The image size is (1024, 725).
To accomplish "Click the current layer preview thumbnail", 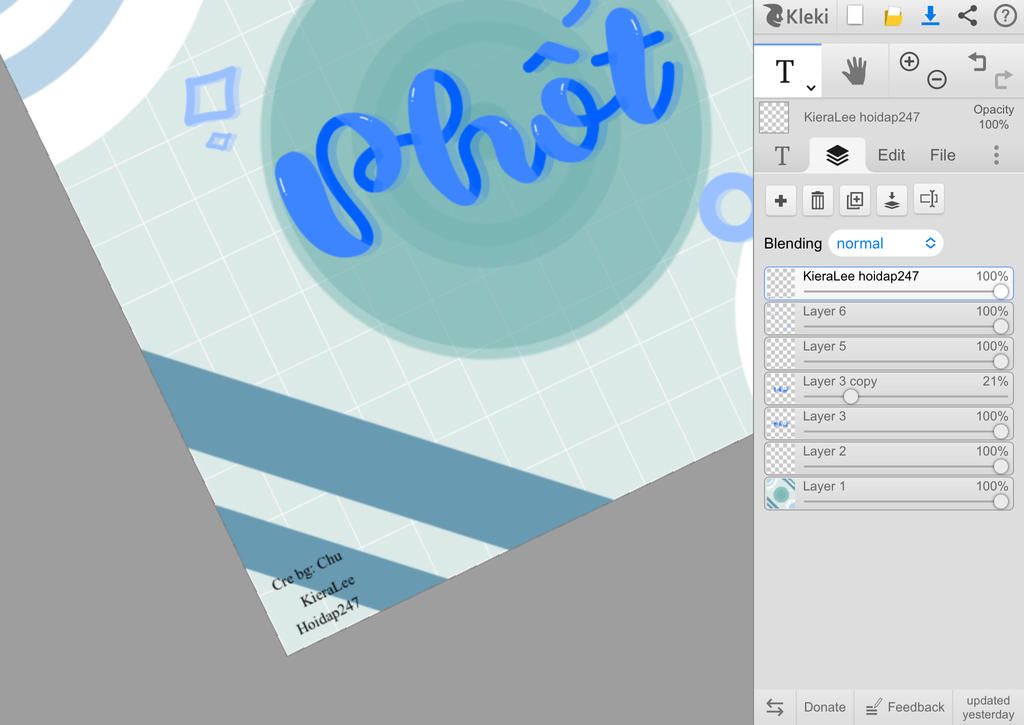I will pos(774,118).
